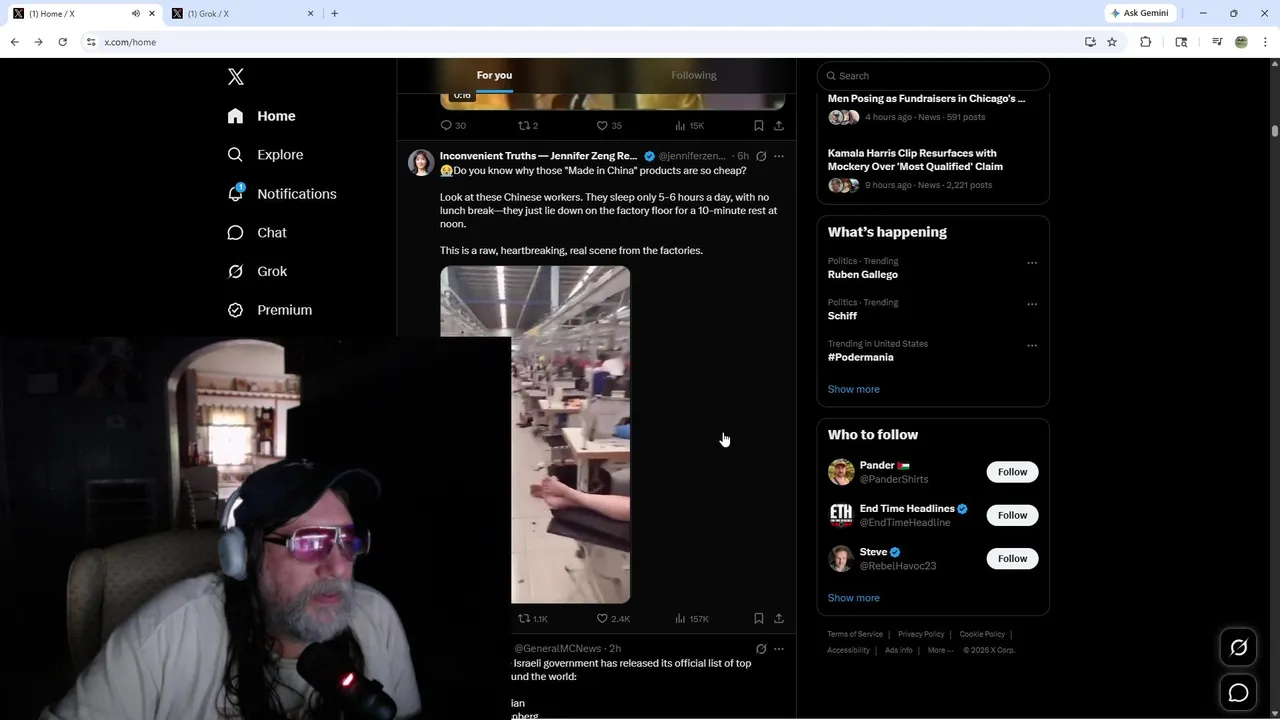
Task: Open more options for #Podermania trend
Action: (x=1032, y=346)
